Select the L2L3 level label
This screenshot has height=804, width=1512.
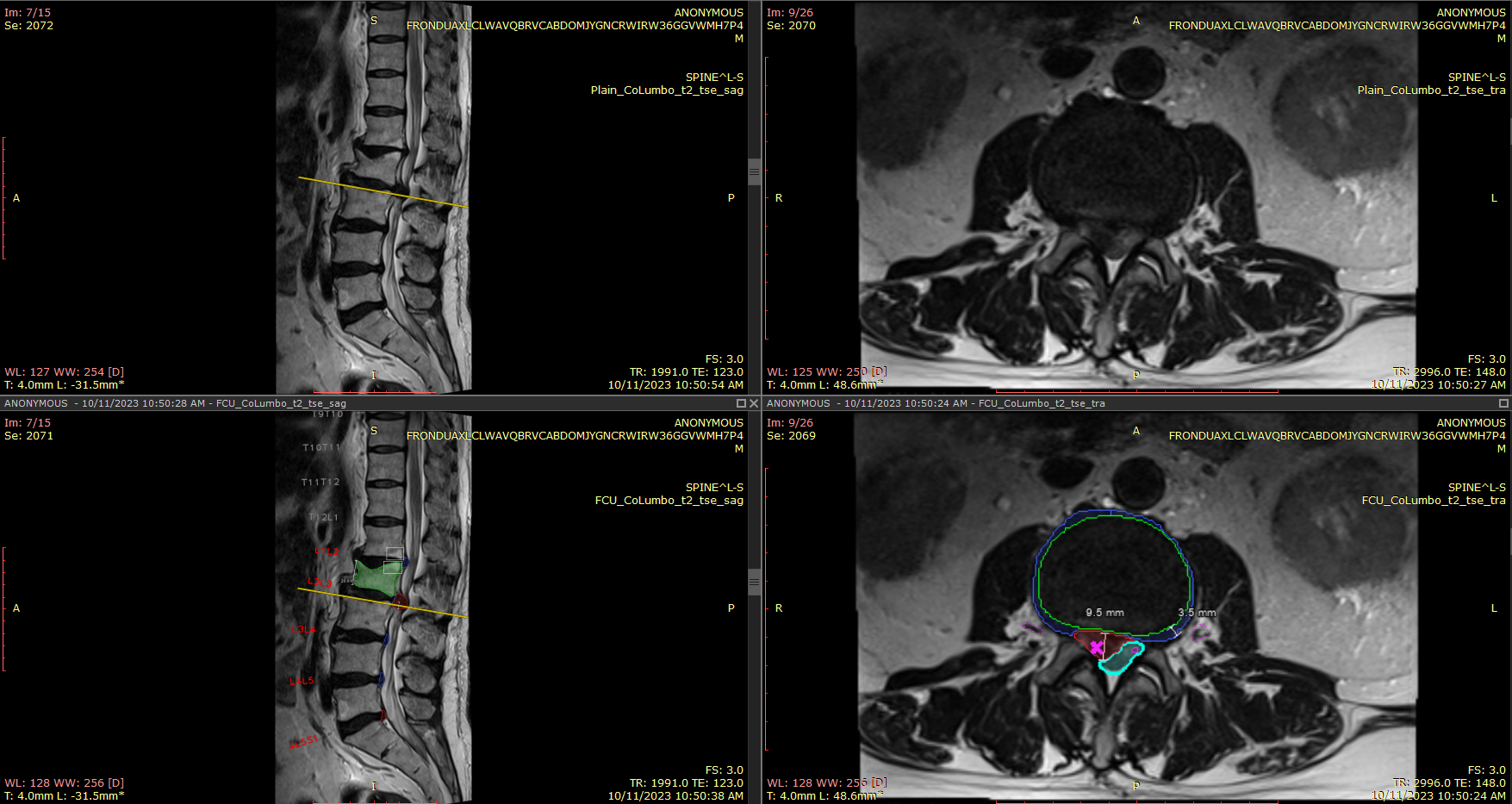tap(320, 583)
